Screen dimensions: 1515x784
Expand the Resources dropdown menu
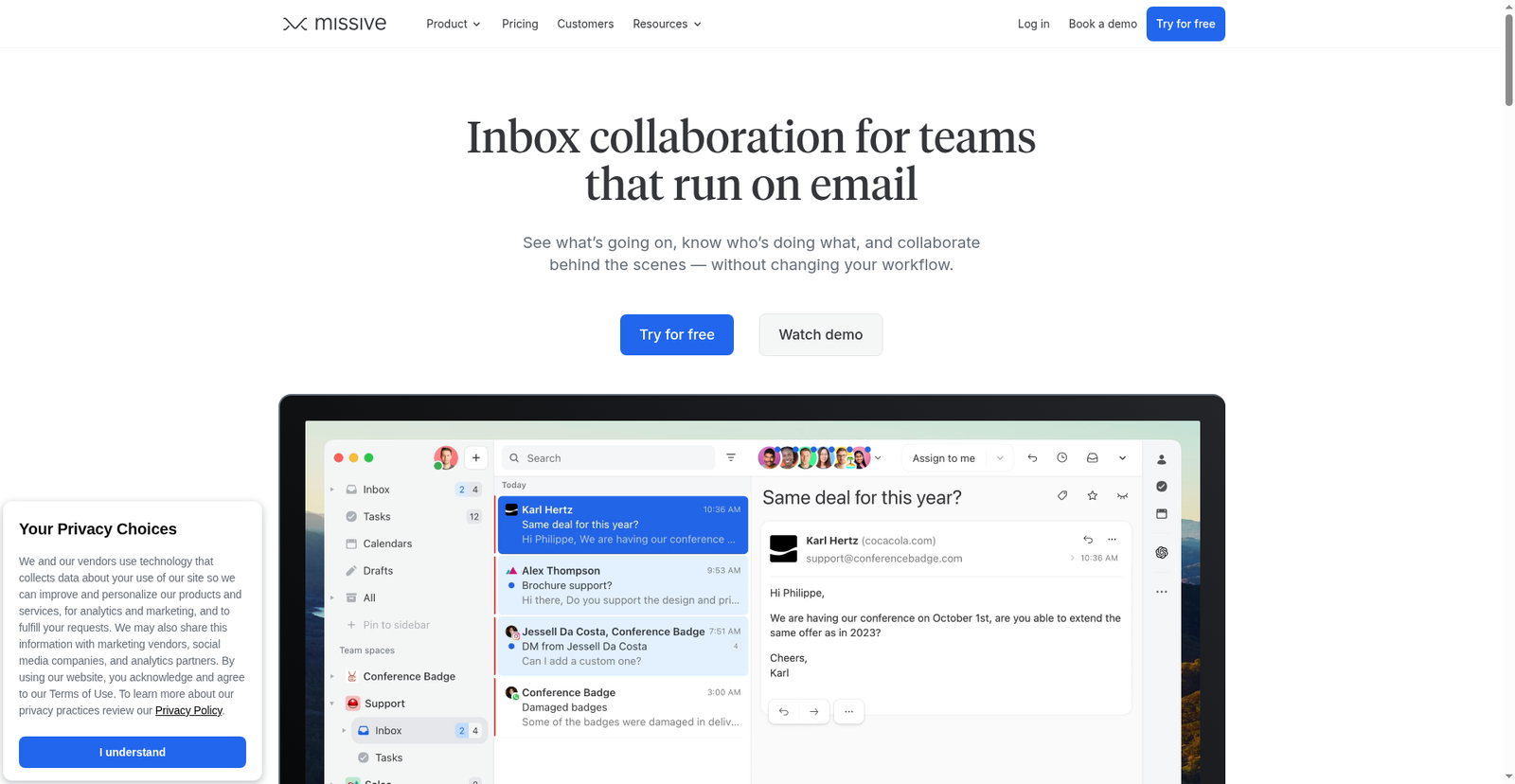click(x=667, y=24)
